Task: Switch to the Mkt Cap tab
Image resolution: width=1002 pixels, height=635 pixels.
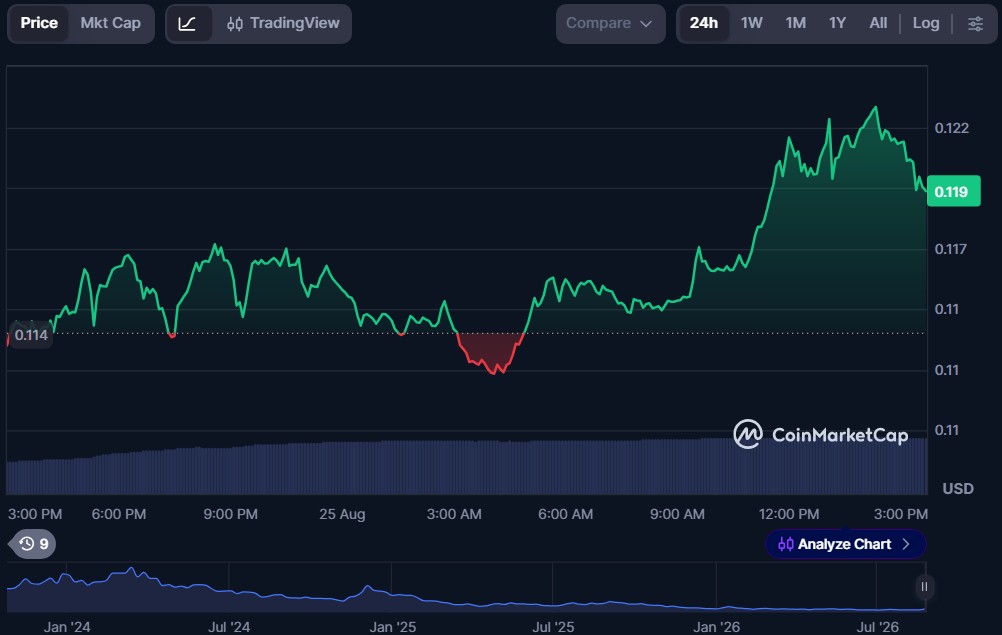Action: coord(111,23)
